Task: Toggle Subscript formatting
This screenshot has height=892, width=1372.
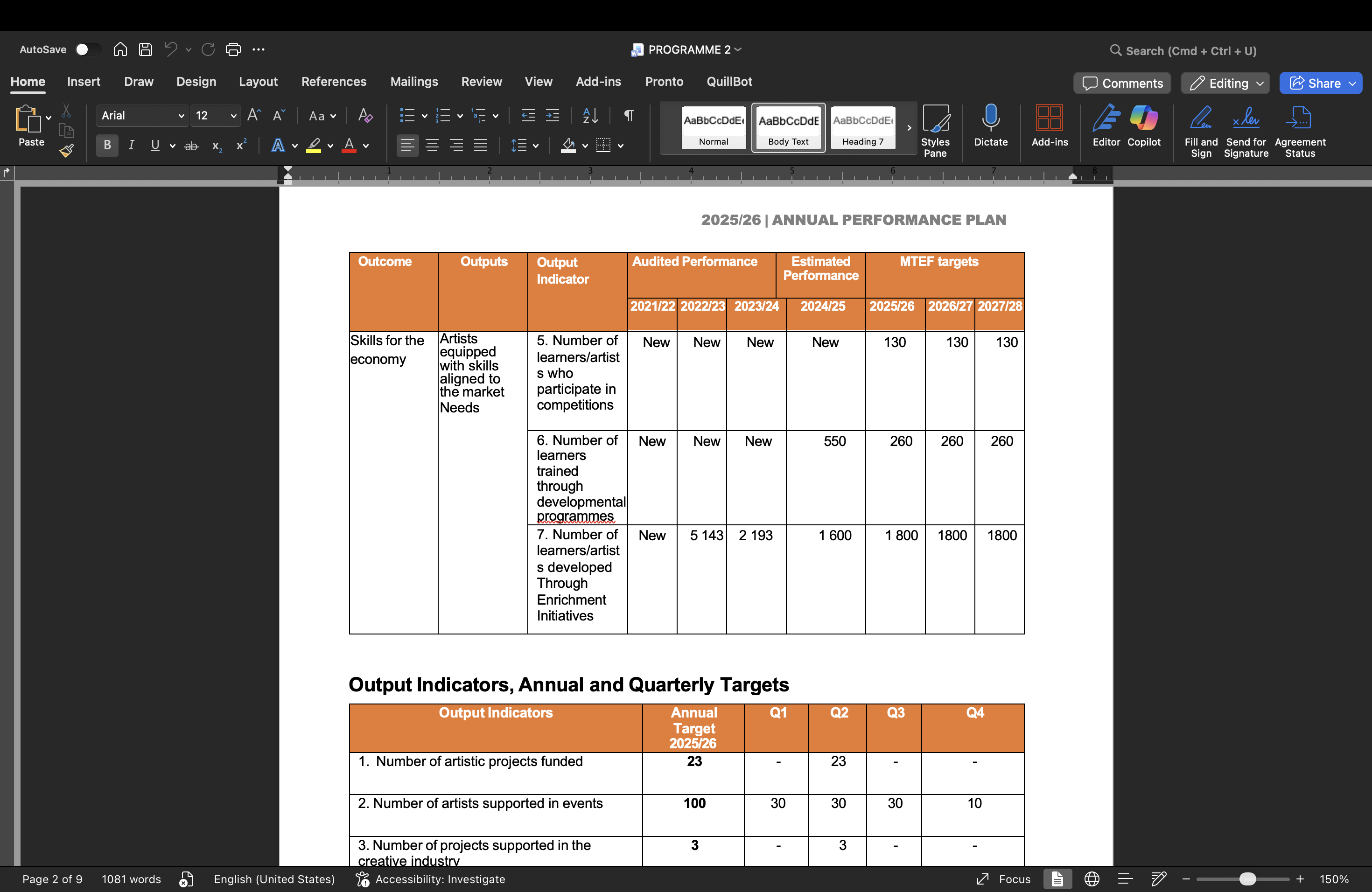Action: coord(217,146)
